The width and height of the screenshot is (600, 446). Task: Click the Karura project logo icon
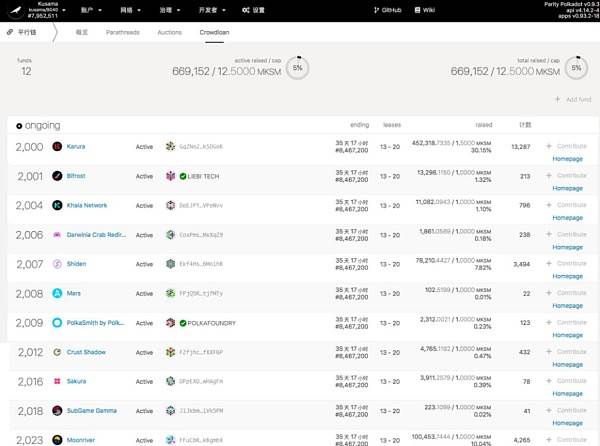(x=57, y=146)
